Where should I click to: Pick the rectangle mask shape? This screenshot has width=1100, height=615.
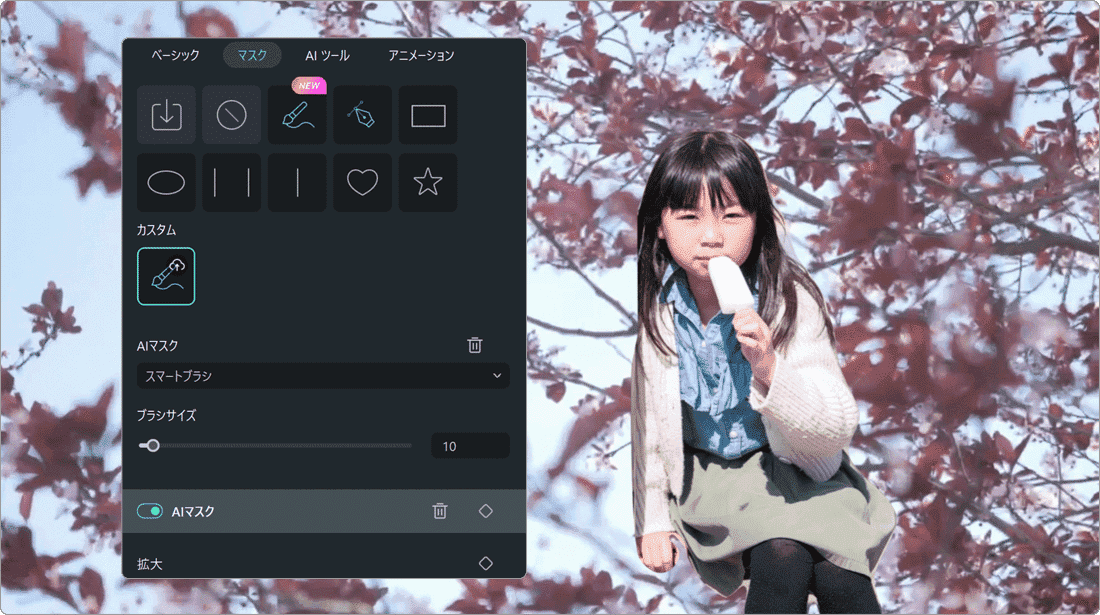428,115
